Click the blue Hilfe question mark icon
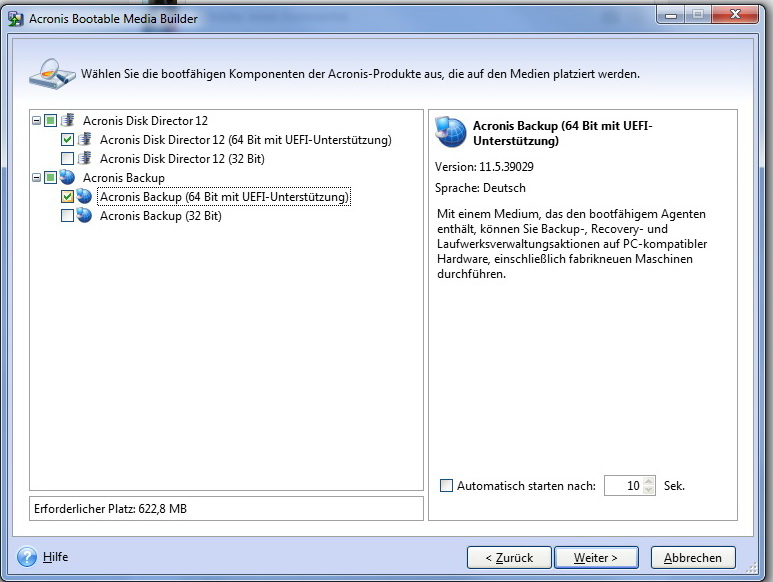This screenshot has width=773, height=582. tap(27, 557)
